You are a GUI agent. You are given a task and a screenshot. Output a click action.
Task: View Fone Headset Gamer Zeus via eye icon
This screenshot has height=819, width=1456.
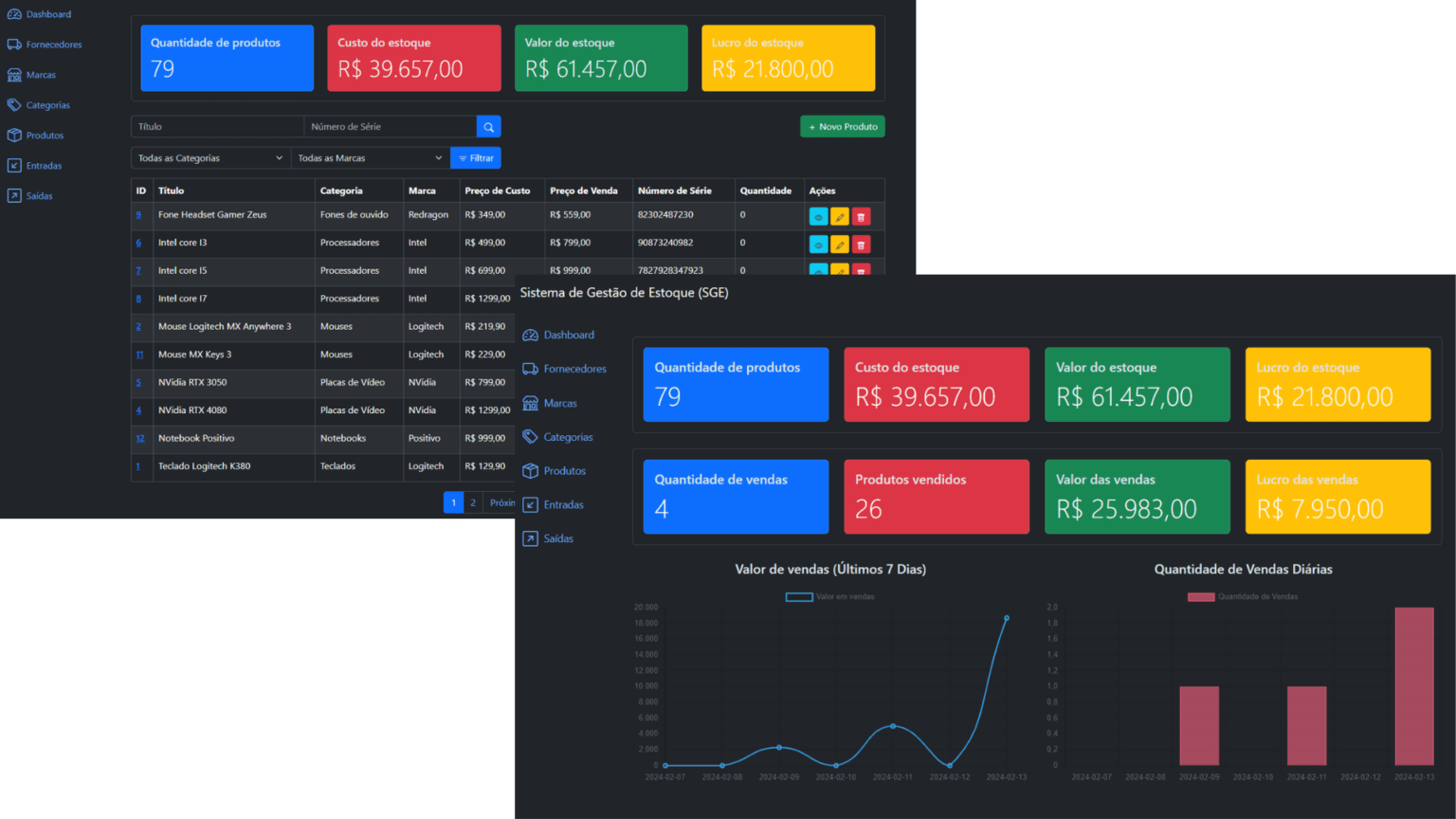(818, 217)
